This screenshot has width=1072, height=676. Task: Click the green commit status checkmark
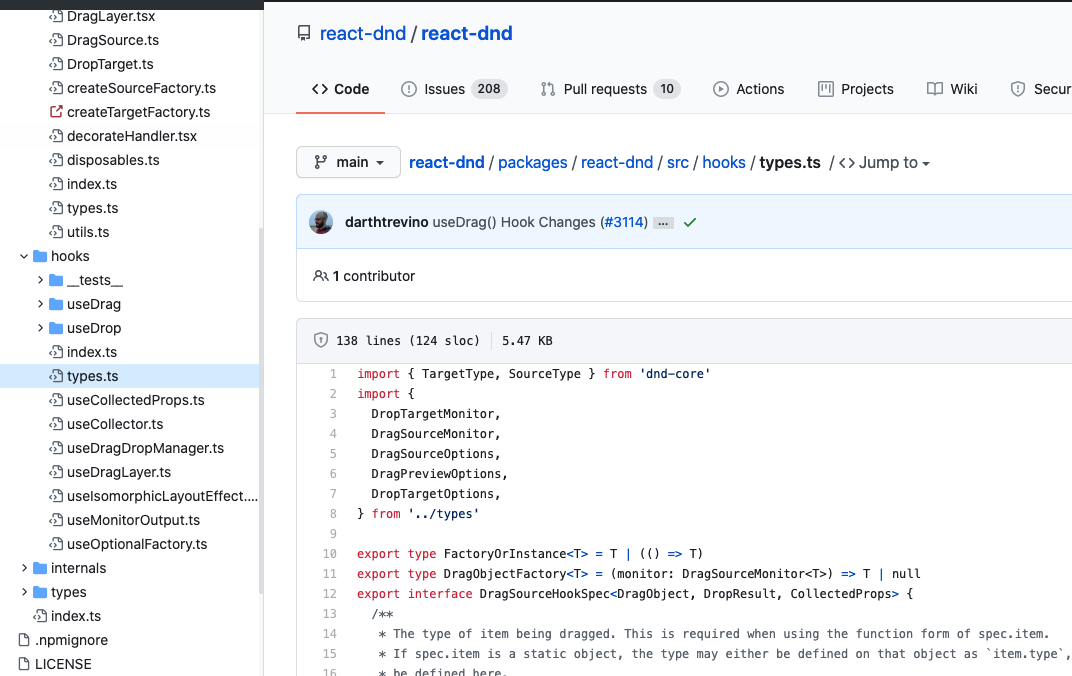690,222
